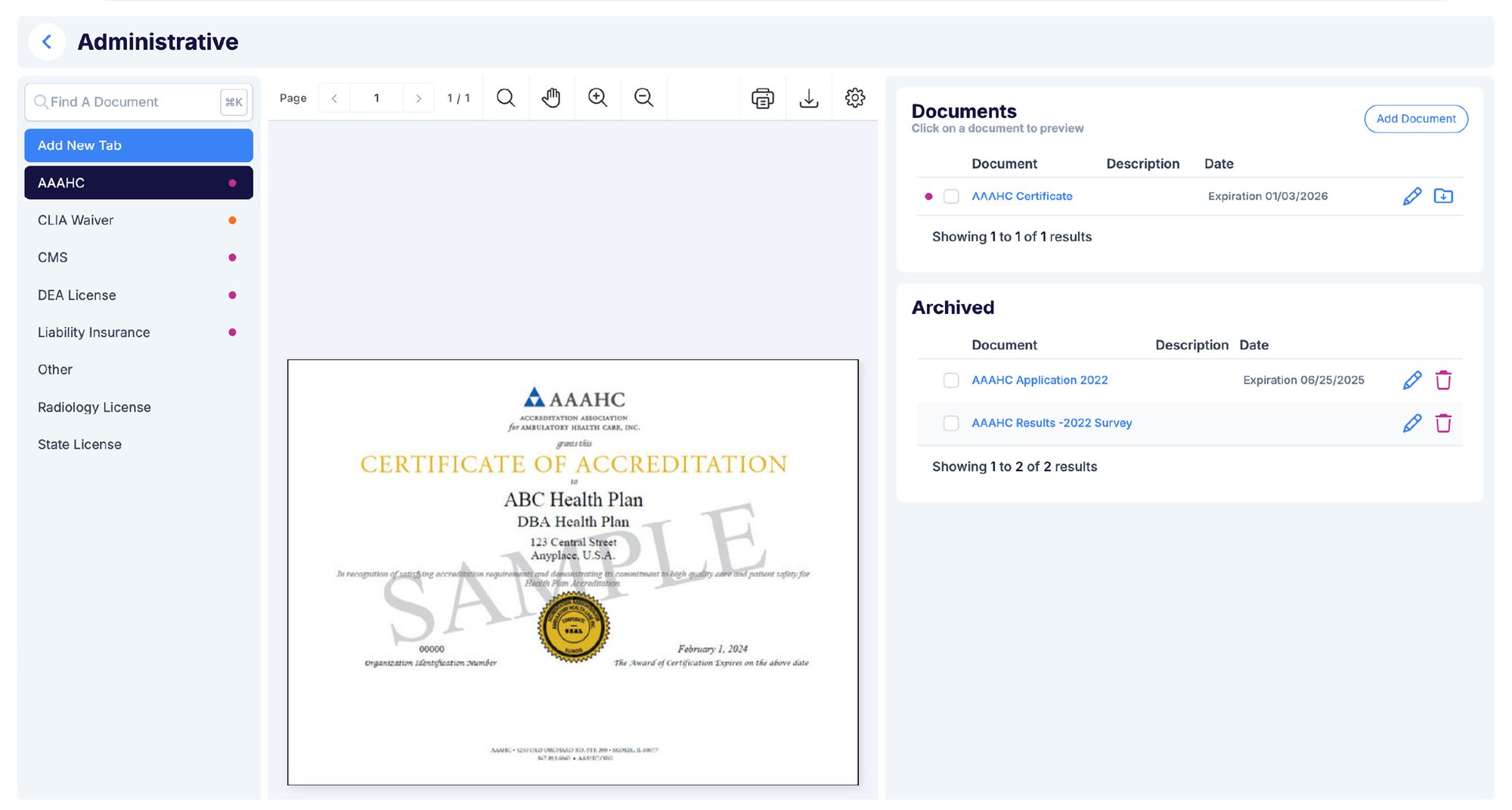Open the AAAHC Results -2022 Survey link

coord(1052,423)
